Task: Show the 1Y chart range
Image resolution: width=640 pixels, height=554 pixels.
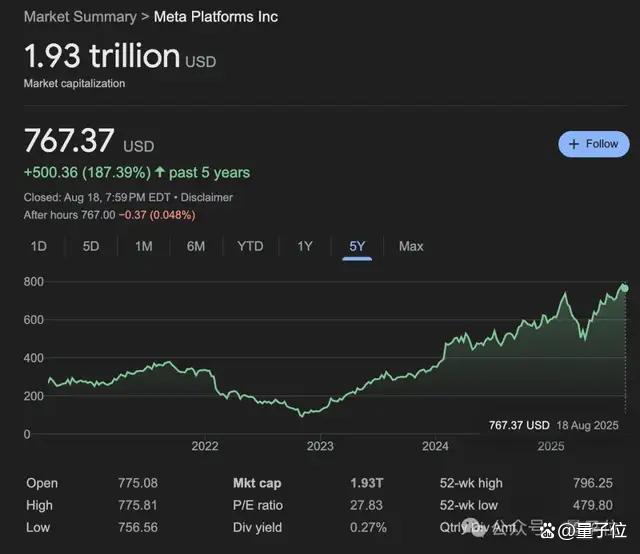Action: click(x=304, y=246)
